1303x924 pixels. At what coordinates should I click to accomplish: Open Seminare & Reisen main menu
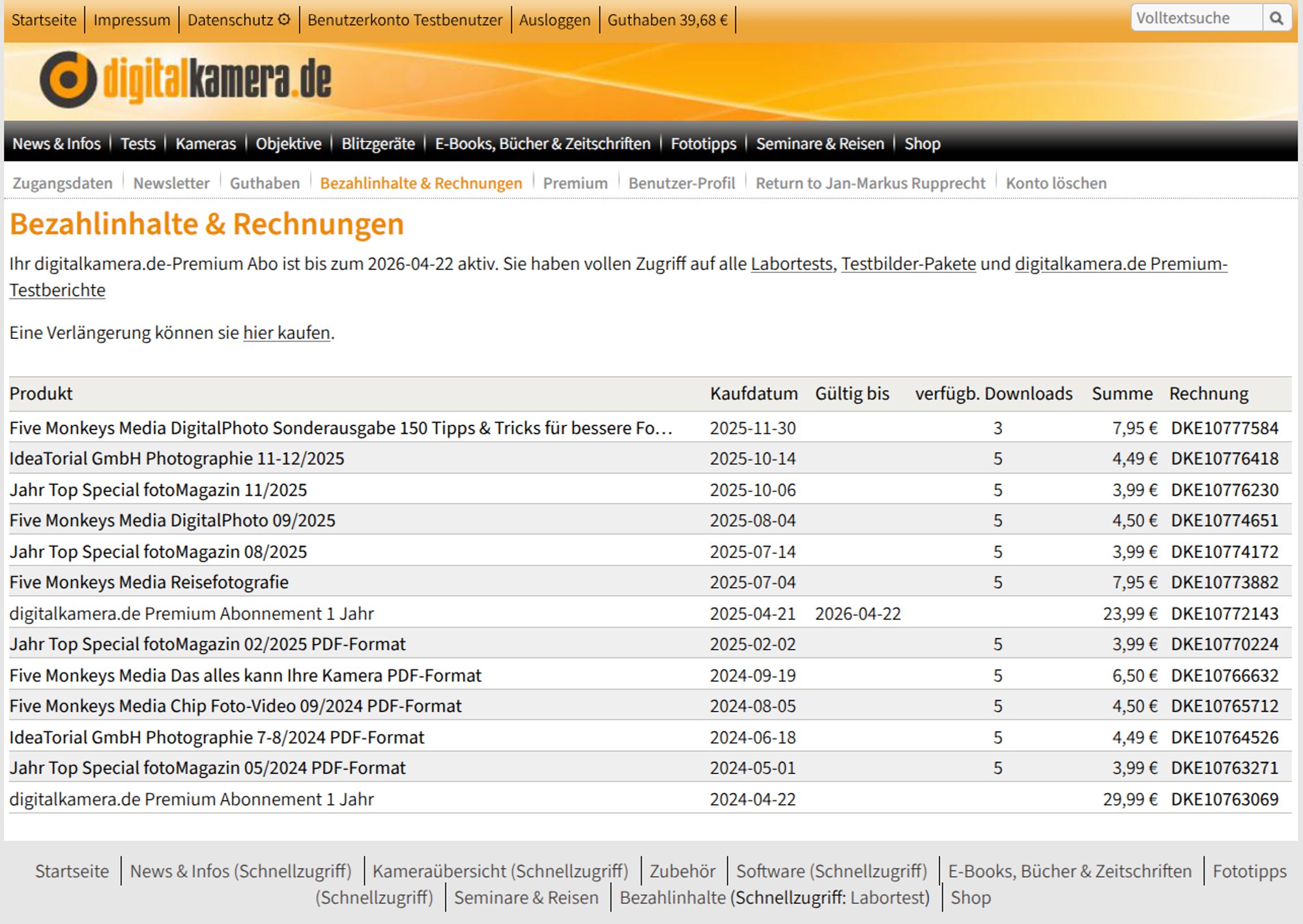coord(820,143)
